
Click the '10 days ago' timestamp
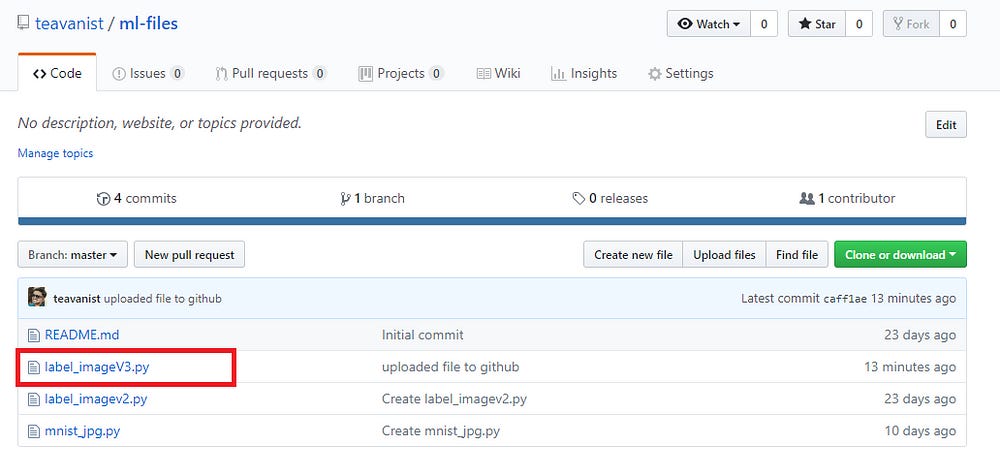920,431
